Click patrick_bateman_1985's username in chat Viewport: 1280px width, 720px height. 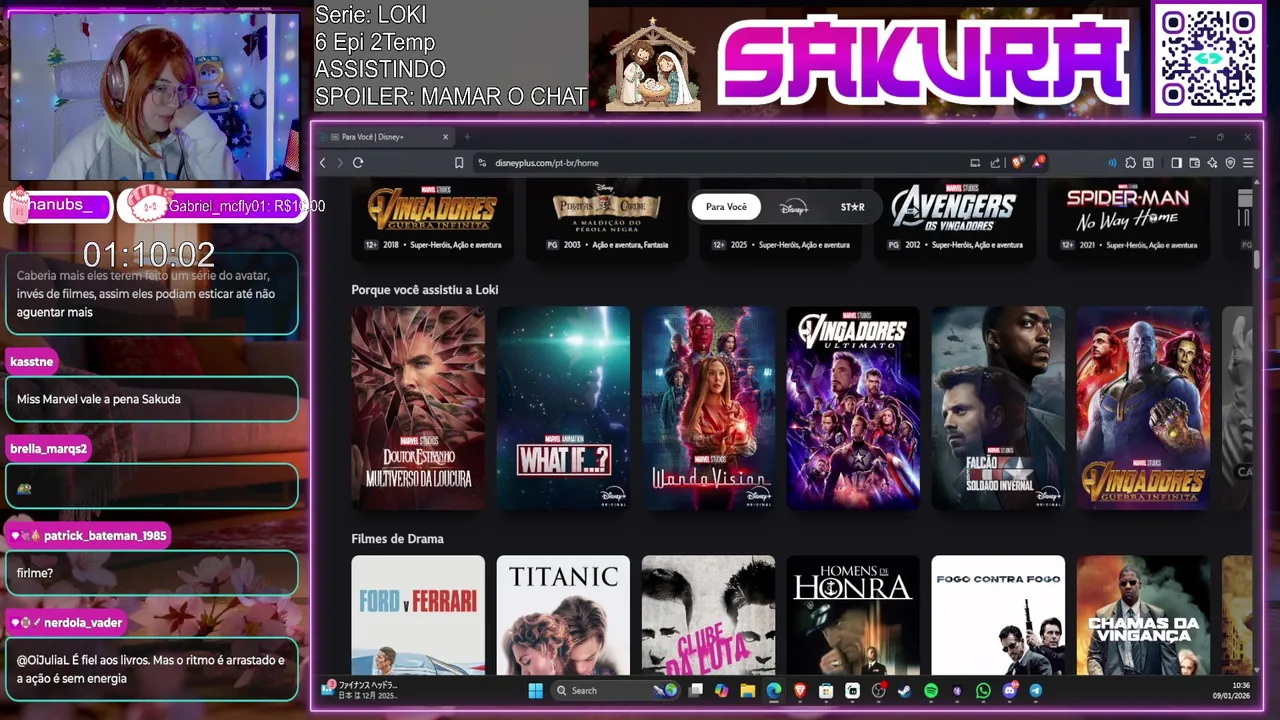coord(105,535)
